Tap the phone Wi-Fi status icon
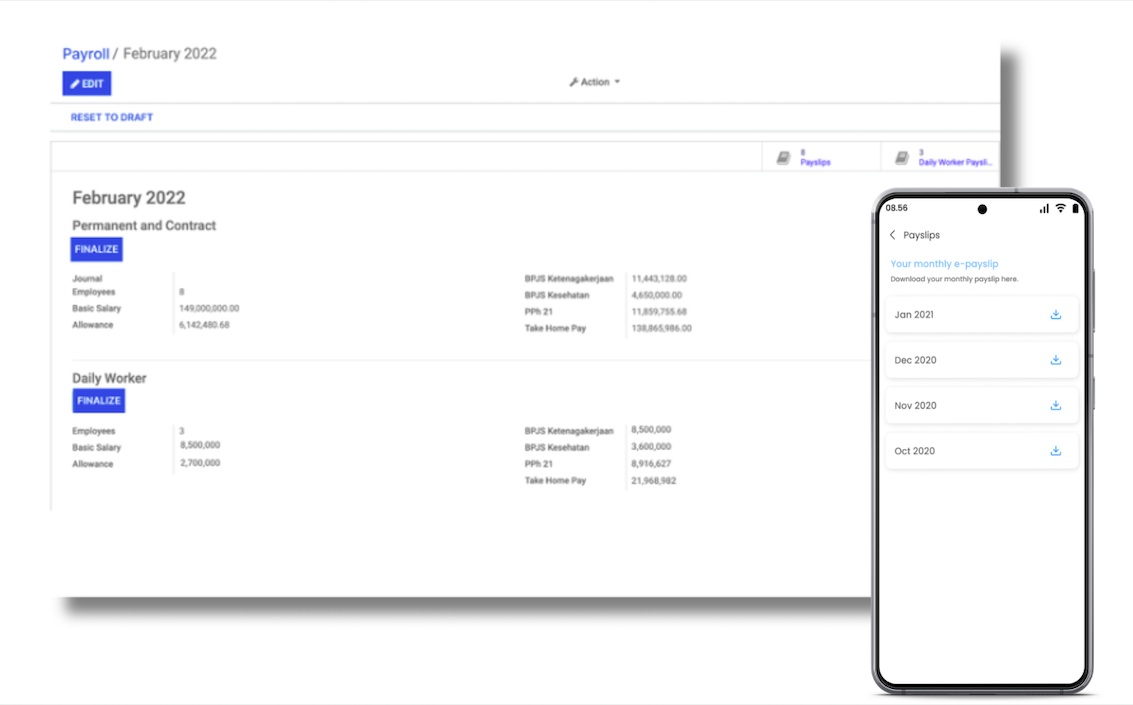 pos(1060,208)
